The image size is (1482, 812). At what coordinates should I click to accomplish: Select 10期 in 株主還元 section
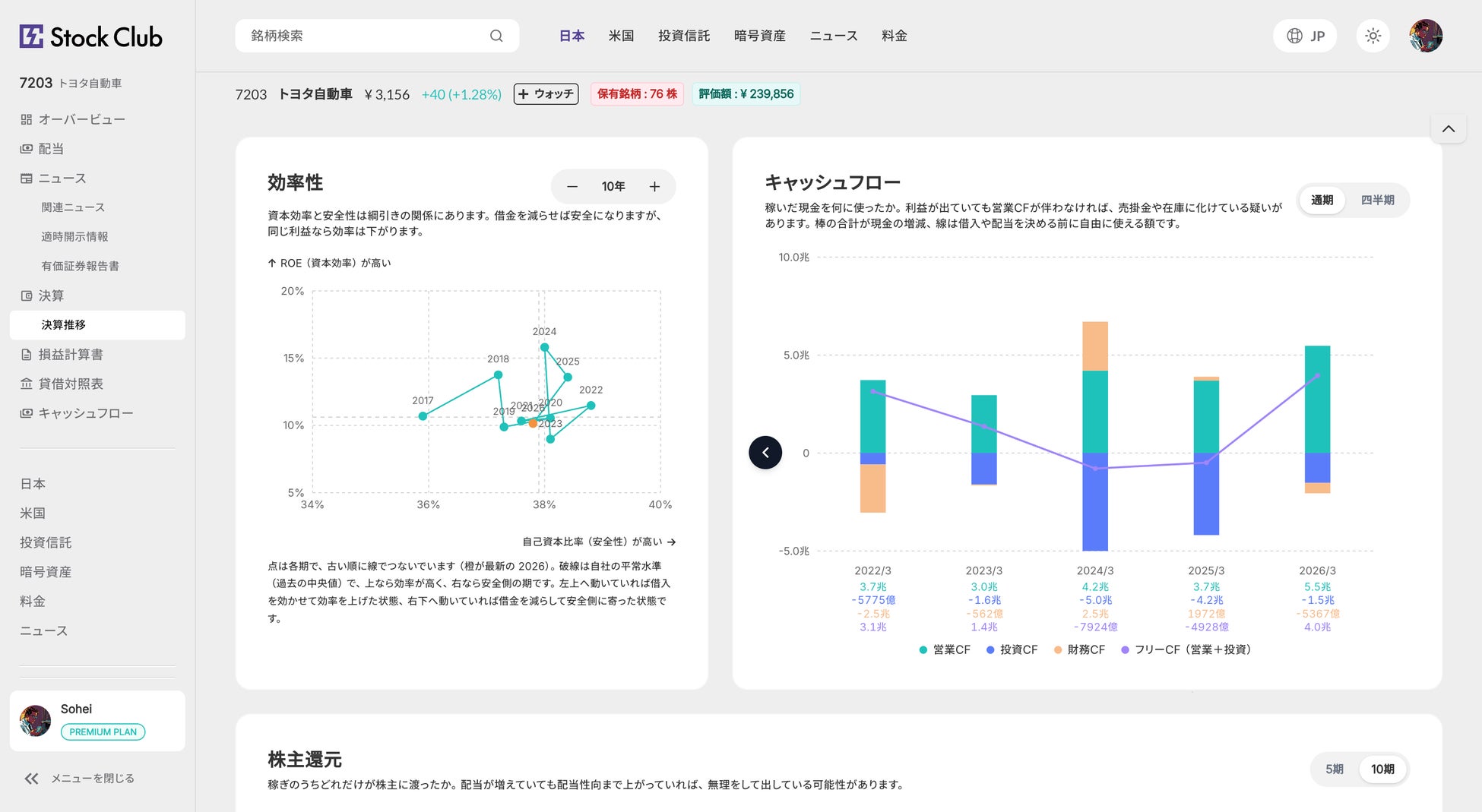pos(1382,769)
